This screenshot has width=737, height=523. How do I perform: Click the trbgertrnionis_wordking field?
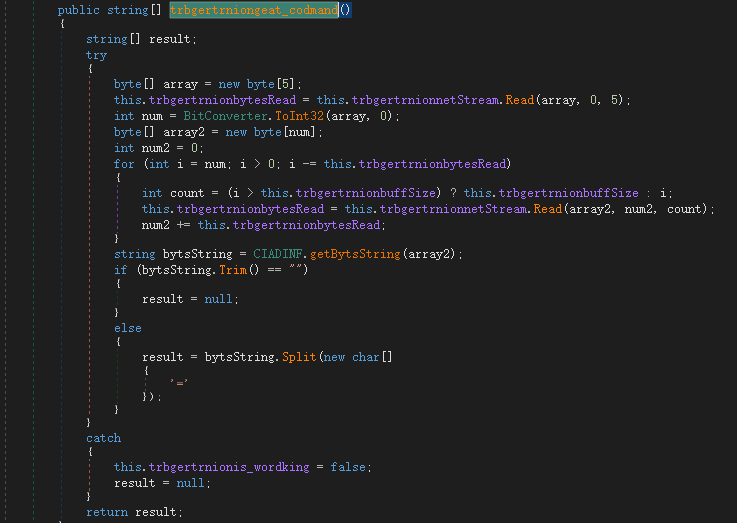[229, 467]
